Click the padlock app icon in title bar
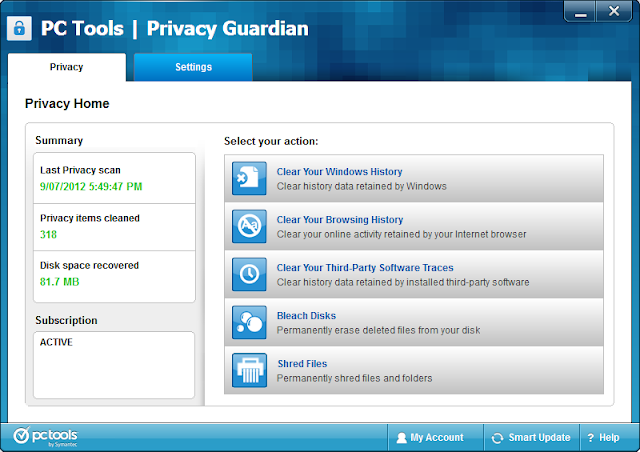The width and height of the screenshot is (640, 452). coord(19,28)
